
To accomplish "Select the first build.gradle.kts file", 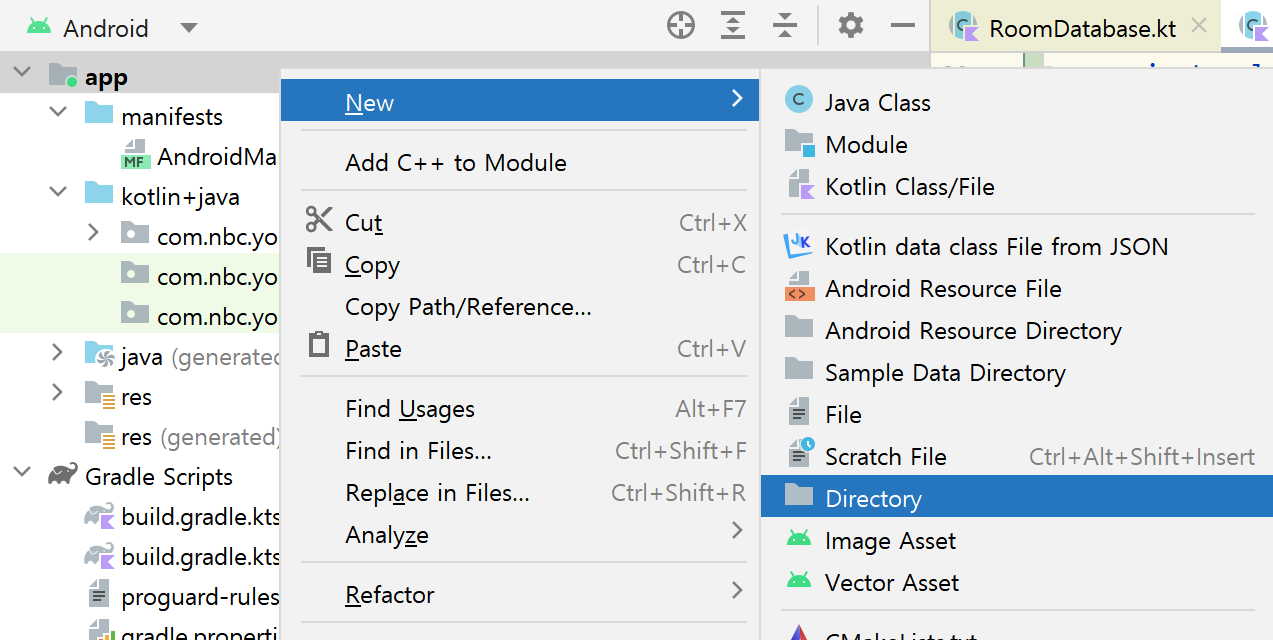I will pos(140,516).
